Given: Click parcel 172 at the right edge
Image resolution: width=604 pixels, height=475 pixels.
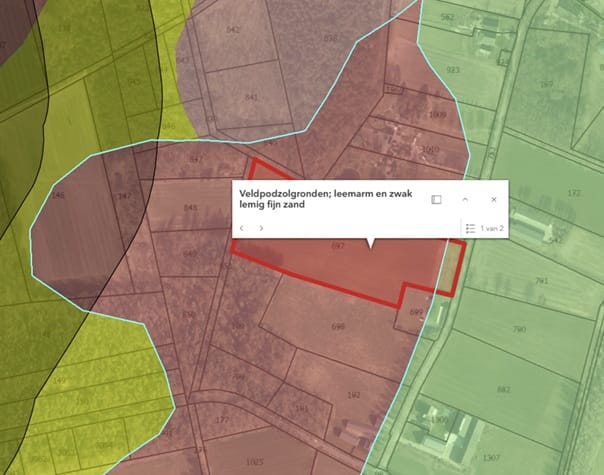Looking at the screenshot, I should point(573,192).
